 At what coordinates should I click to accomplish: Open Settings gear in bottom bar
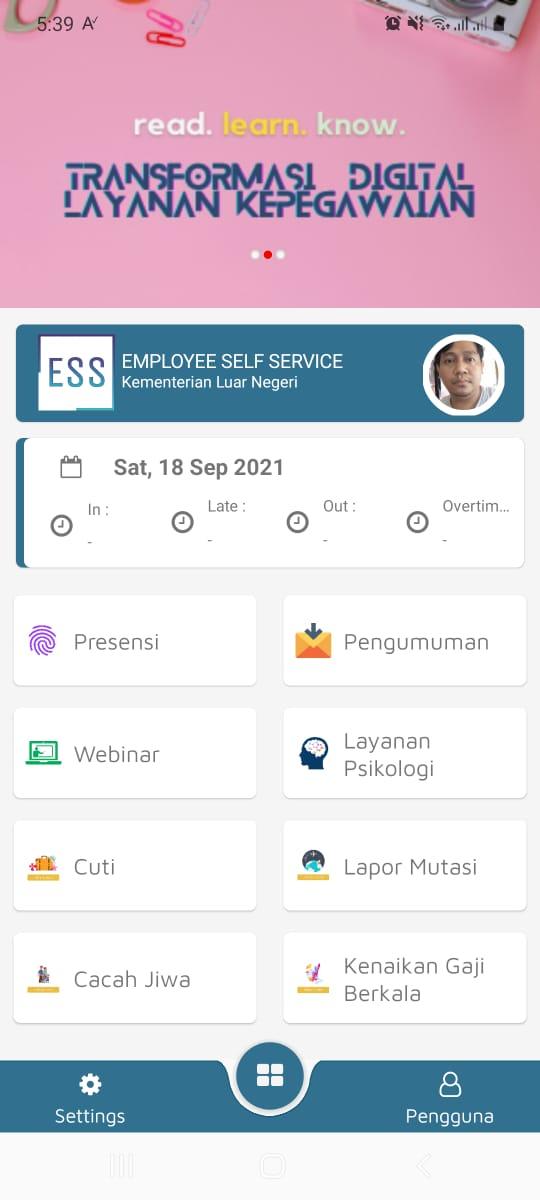[90, 1084]
